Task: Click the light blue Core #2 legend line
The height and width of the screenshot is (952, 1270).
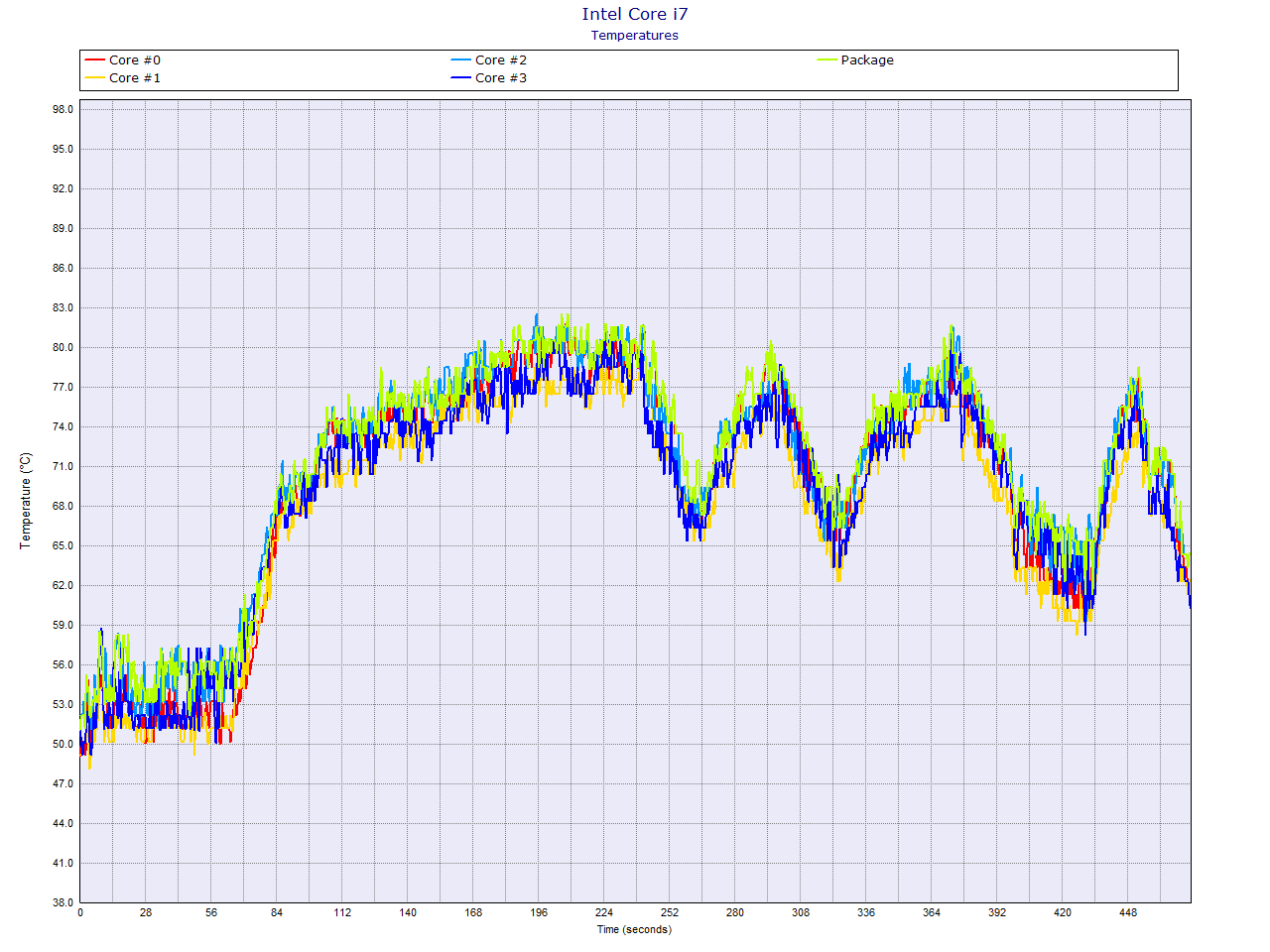Action: pyautogui.click(x=460, y=60)
